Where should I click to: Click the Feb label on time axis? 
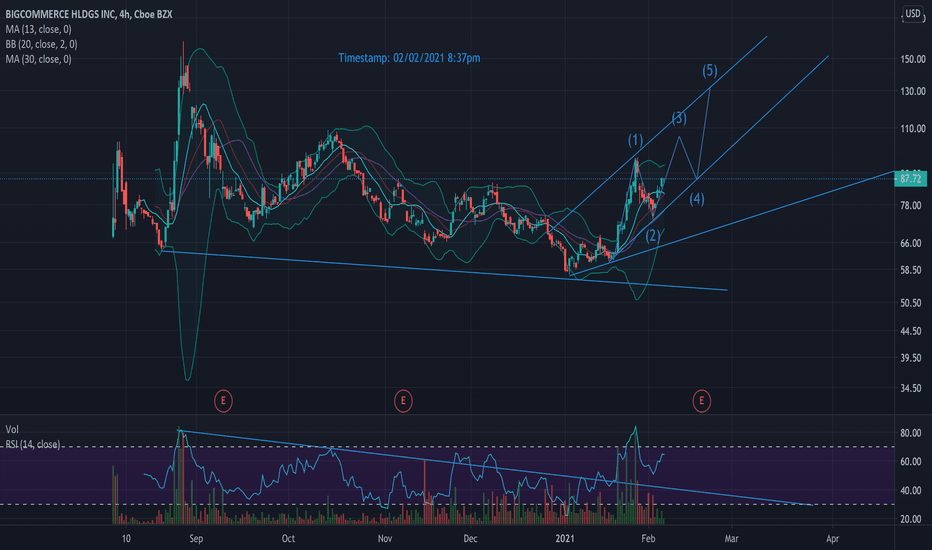648,539
